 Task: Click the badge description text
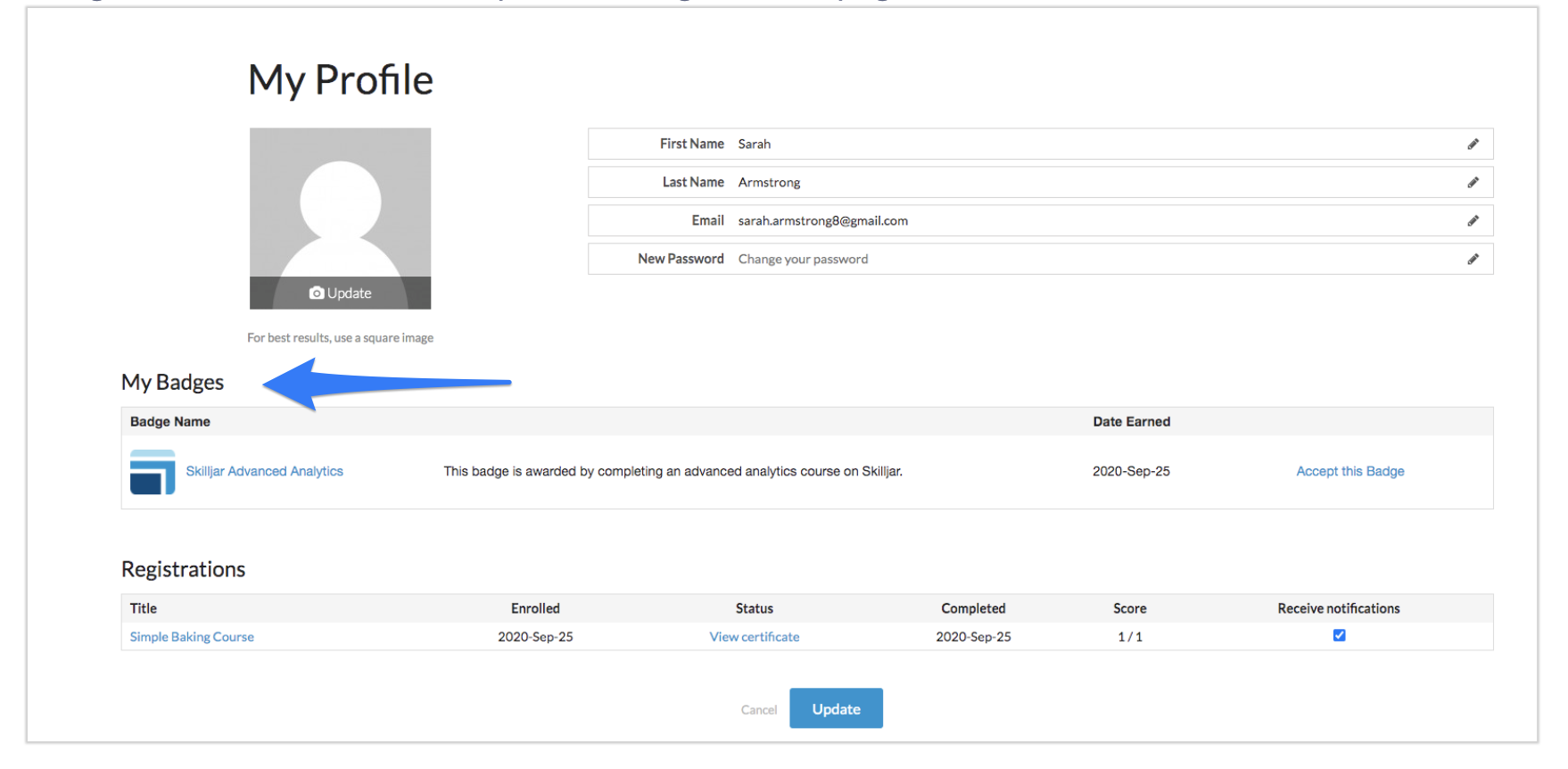(673, 471)
